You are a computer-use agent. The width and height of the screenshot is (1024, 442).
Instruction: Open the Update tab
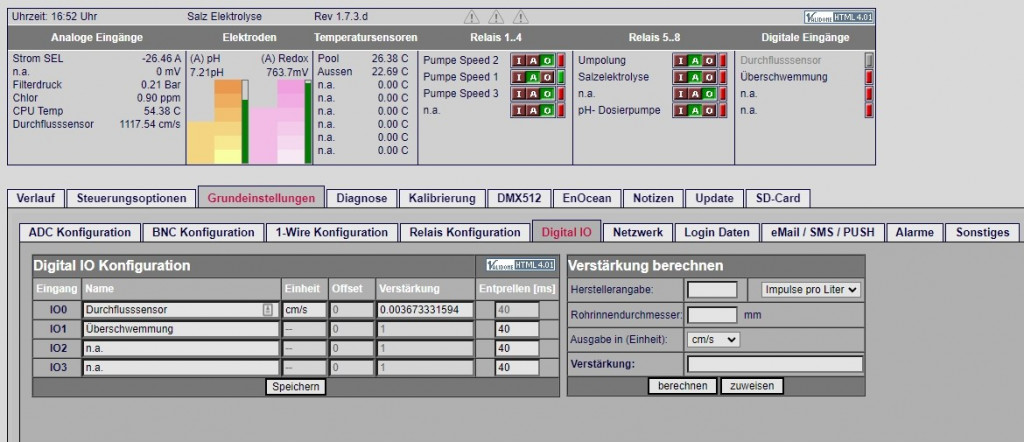click(714, 198)
